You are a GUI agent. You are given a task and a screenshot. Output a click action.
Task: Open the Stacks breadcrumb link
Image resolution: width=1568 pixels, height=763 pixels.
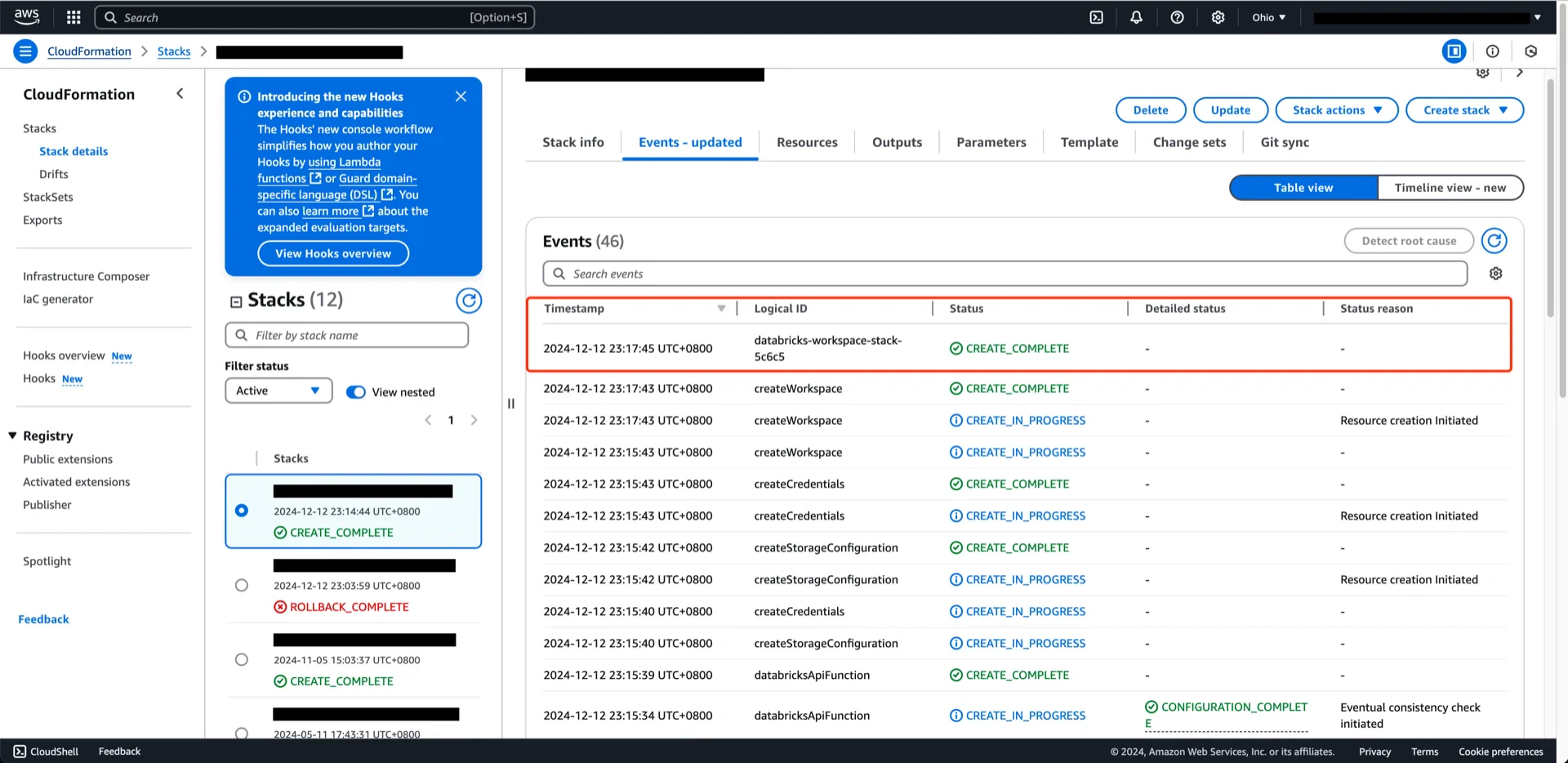pos(174,51)
